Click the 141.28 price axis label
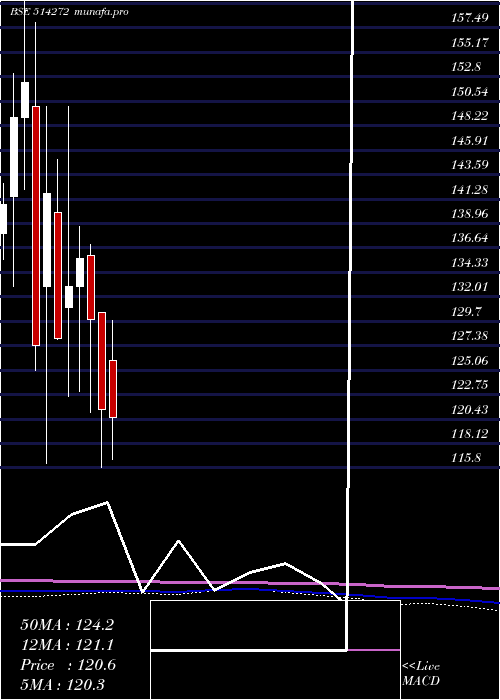 click(470, 189)
